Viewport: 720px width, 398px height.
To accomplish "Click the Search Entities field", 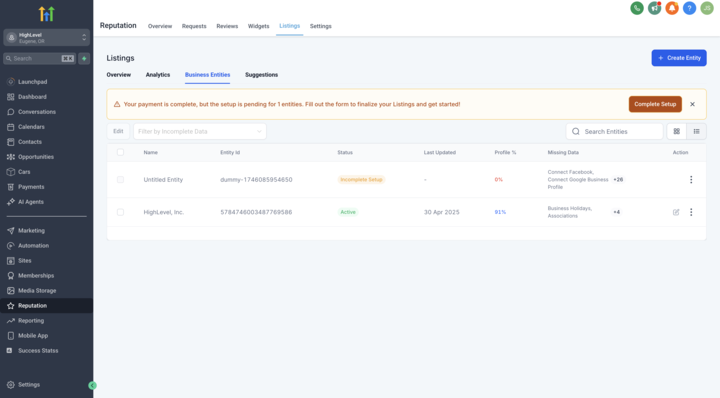I will point(614,131).
